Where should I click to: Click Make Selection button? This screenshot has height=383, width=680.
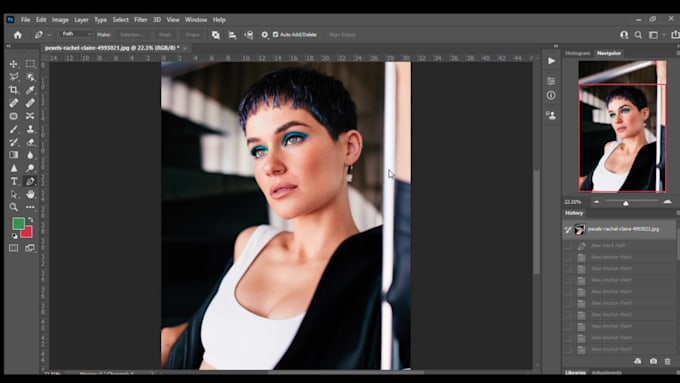pos(132,35)
